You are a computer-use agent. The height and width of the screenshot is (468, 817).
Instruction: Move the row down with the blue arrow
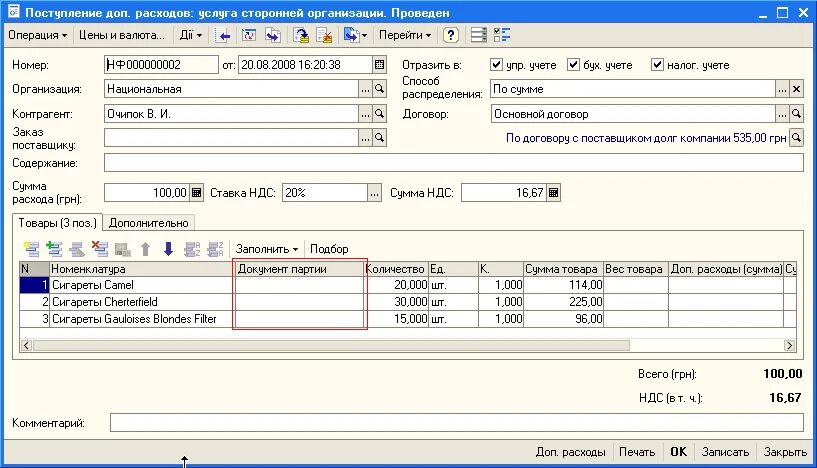point(168,249)
